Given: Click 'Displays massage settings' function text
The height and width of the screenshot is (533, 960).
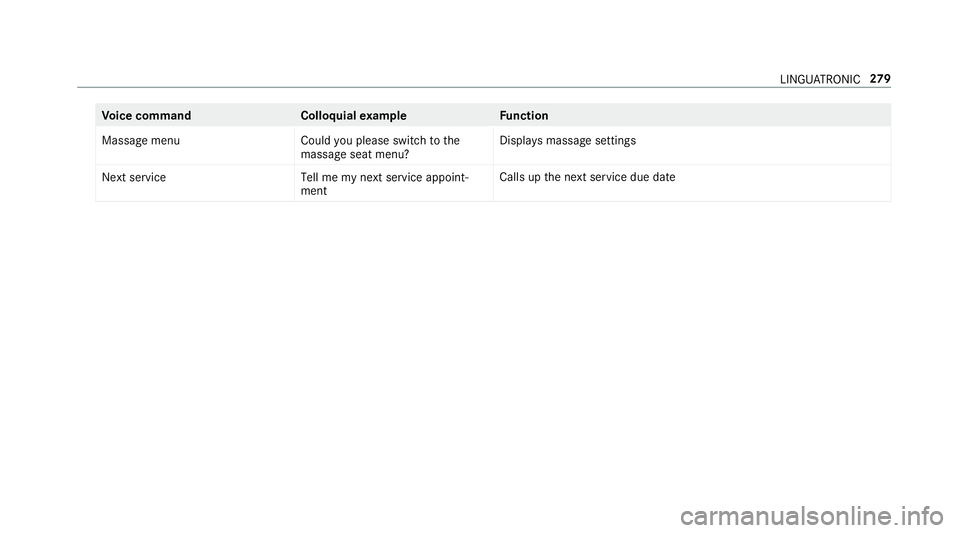Looking at the screenshot, I should [568, 141].
